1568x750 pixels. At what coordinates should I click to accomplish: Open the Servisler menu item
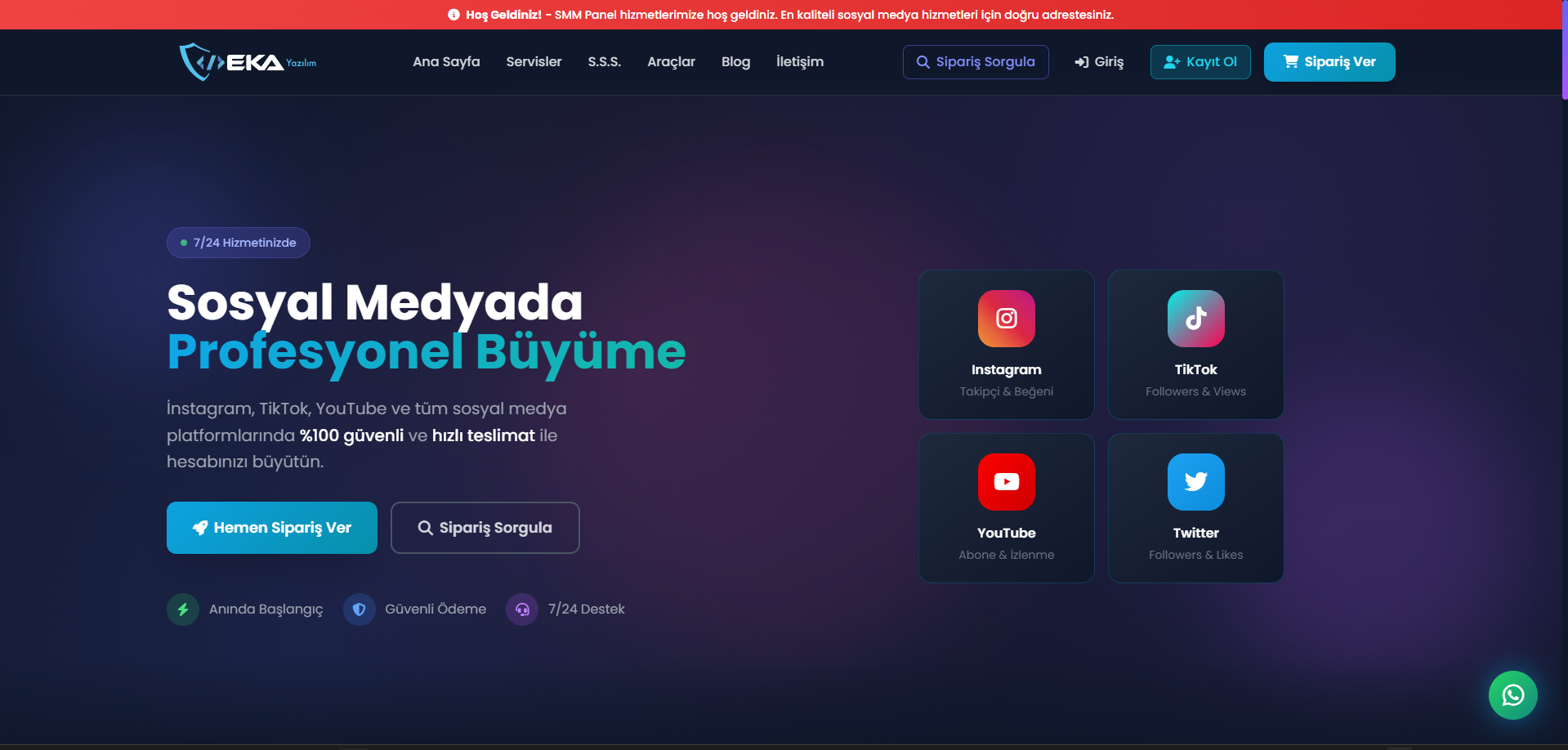[534, 62]
